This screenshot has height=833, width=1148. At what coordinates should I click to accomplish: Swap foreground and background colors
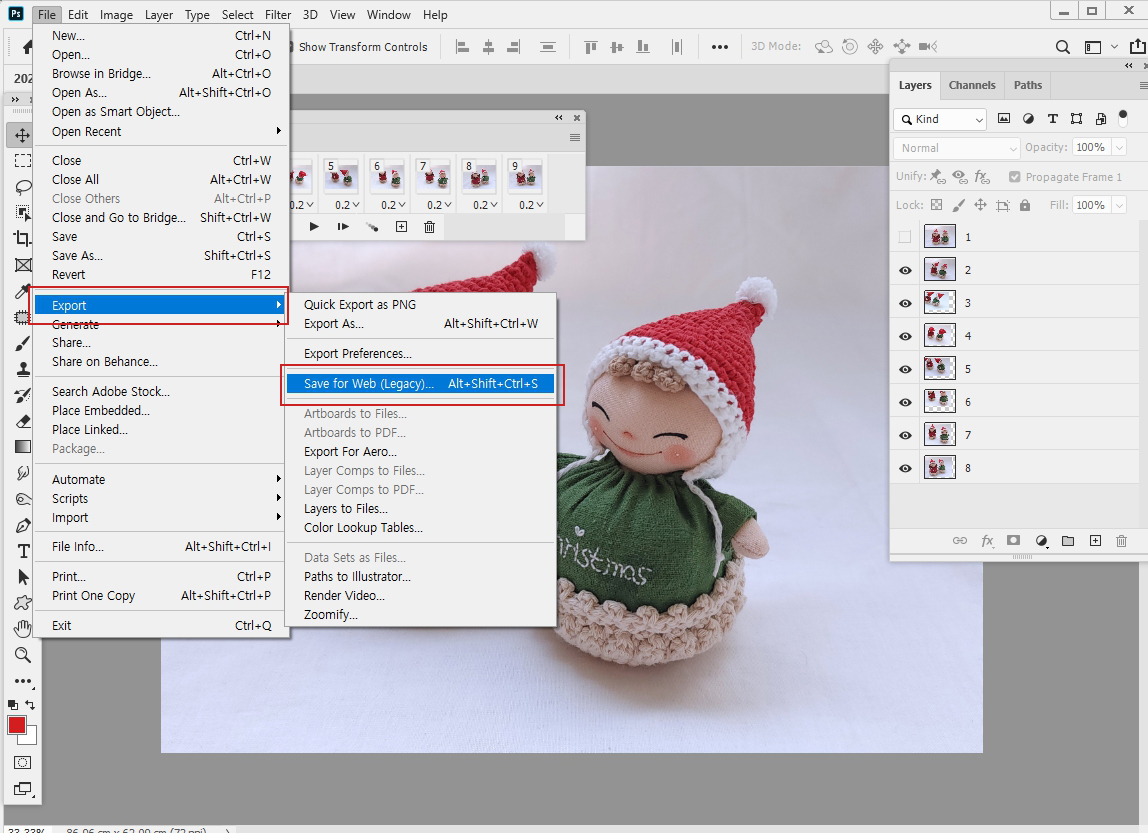[x=30, y=705]
